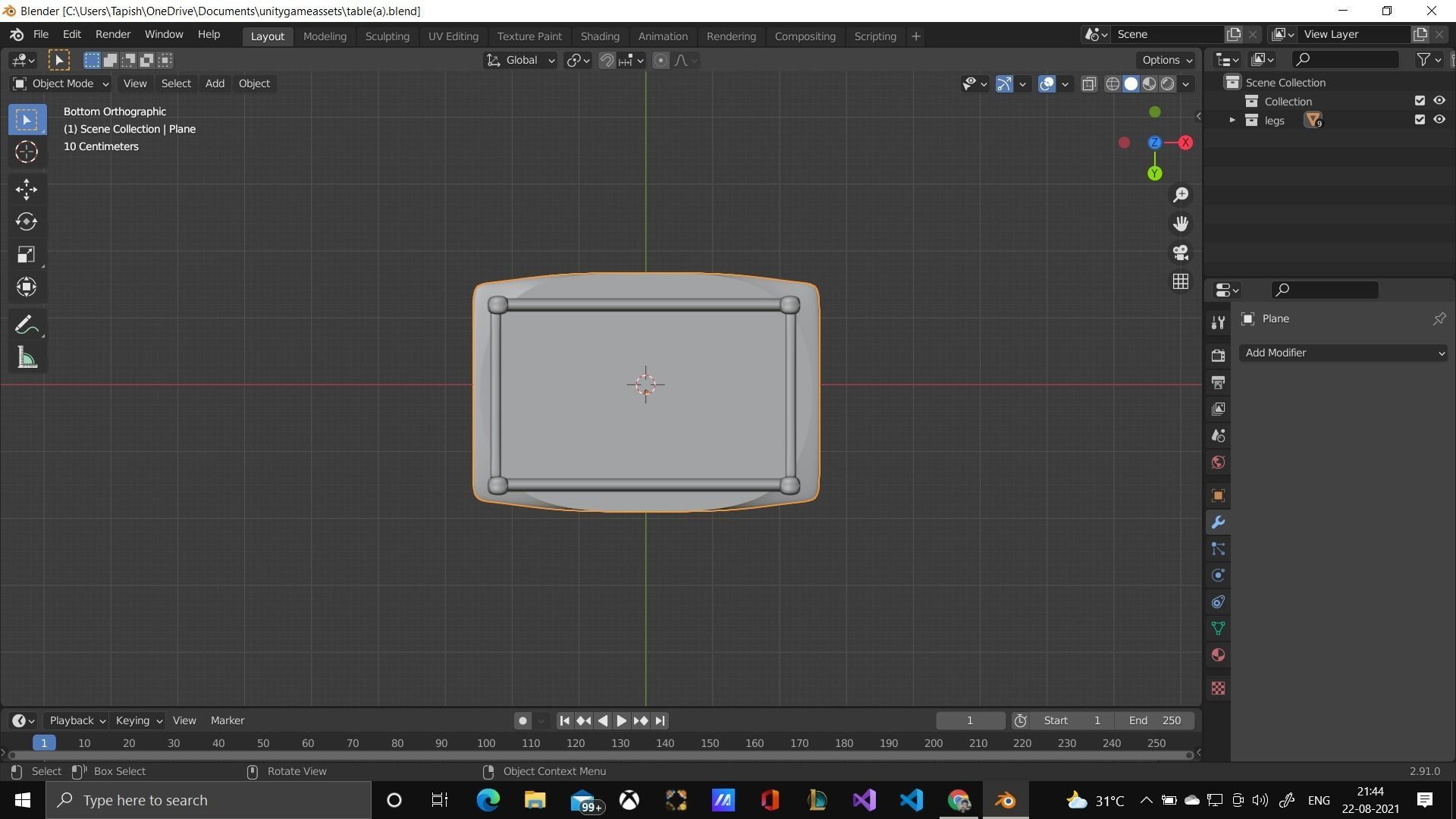Select the Select Box tool

pos(27,120)
